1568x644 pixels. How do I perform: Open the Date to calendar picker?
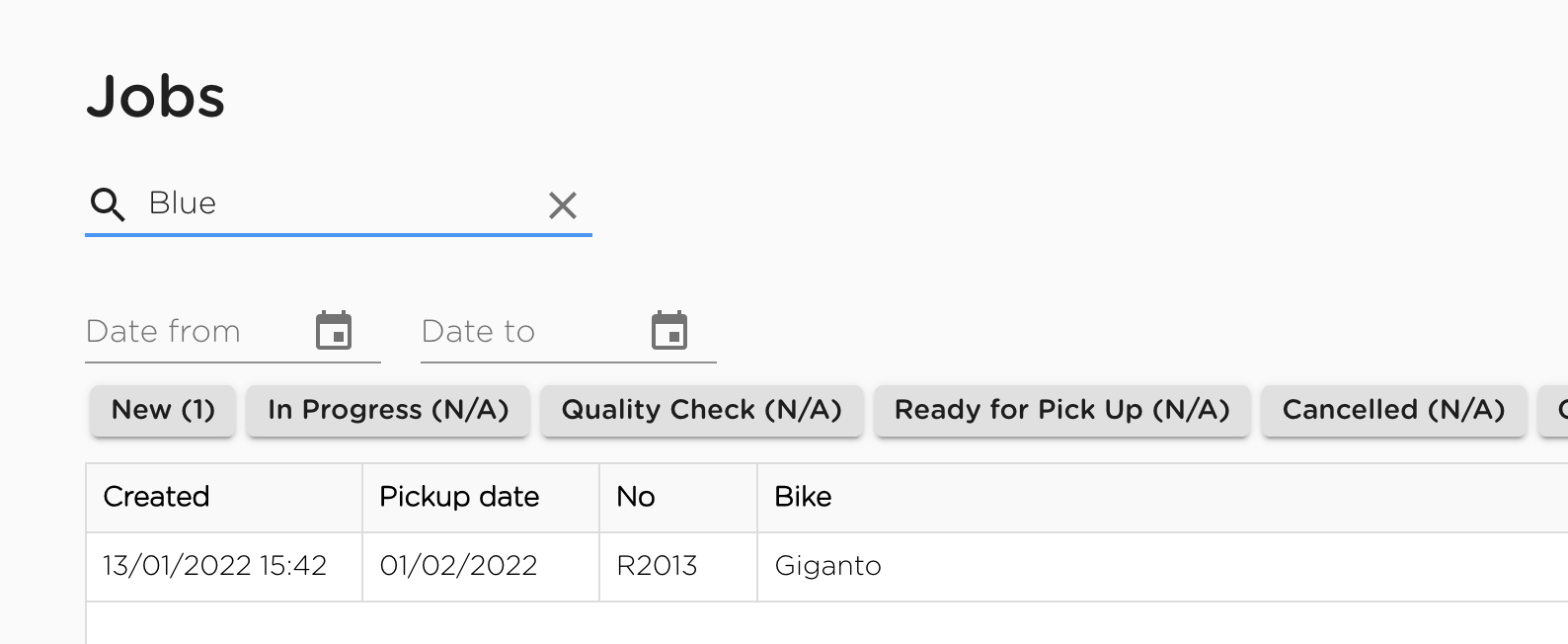(669, 331)
